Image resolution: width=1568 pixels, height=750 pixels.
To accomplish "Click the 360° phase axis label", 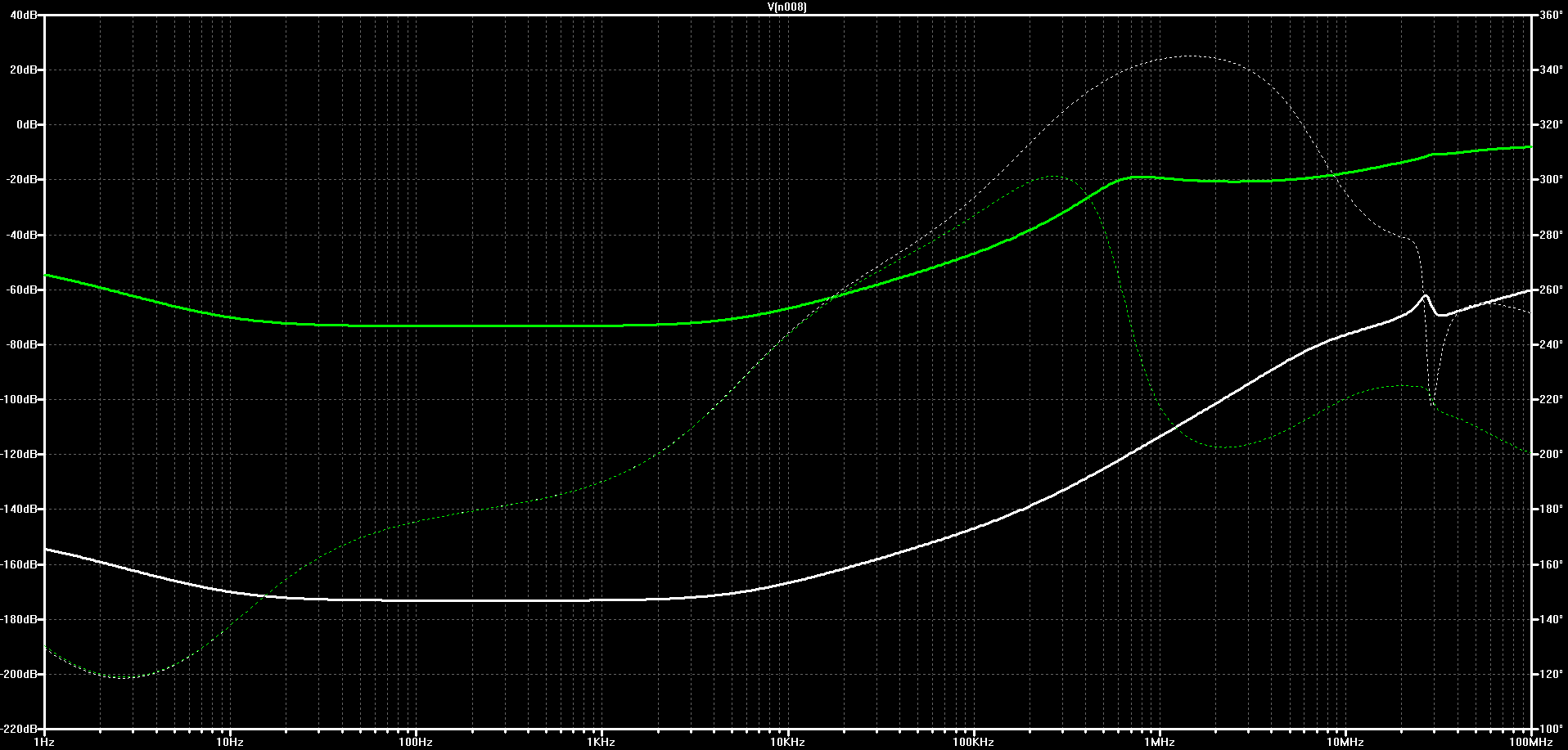I will [1551, 16].
